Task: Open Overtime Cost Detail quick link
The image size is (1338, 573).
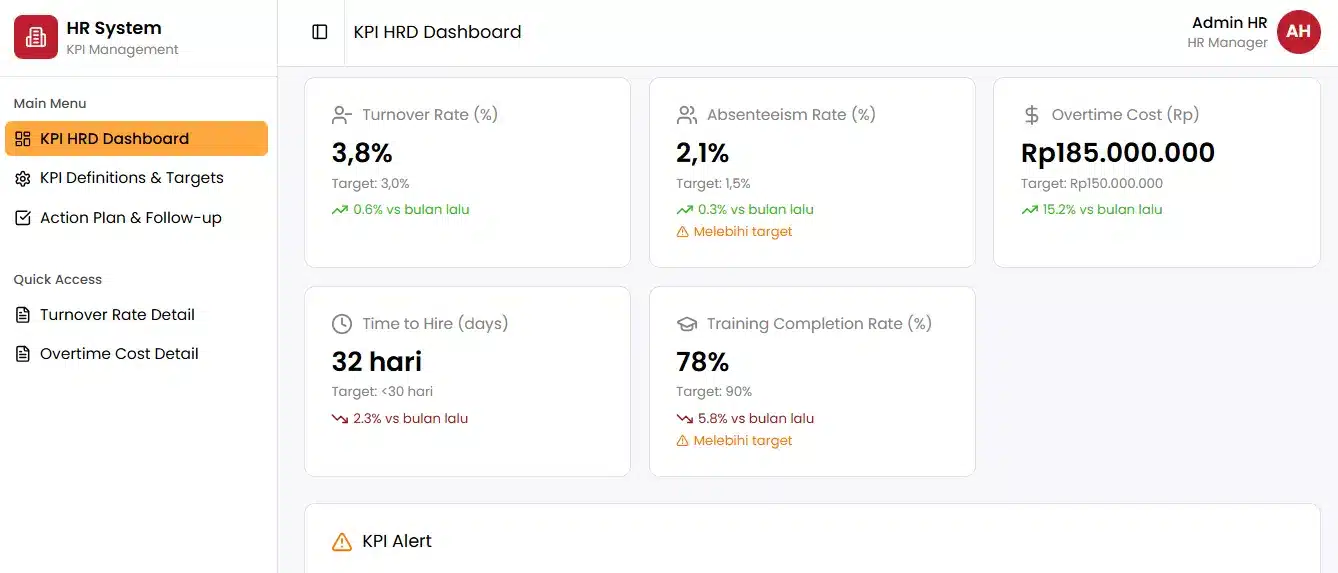Action: point(119,354)
